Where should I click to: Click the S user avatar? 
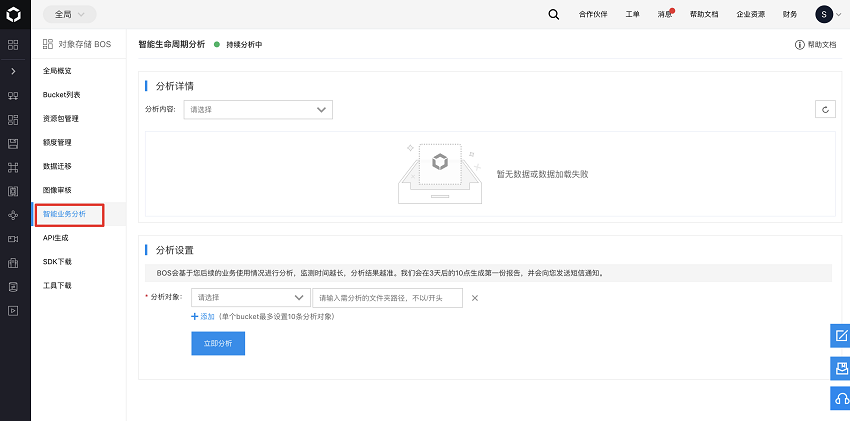(x=823, y=14)
